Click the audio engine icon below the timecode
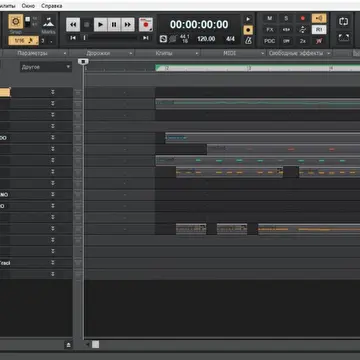The width and height of the screenshot is (360, 360). 163,39
